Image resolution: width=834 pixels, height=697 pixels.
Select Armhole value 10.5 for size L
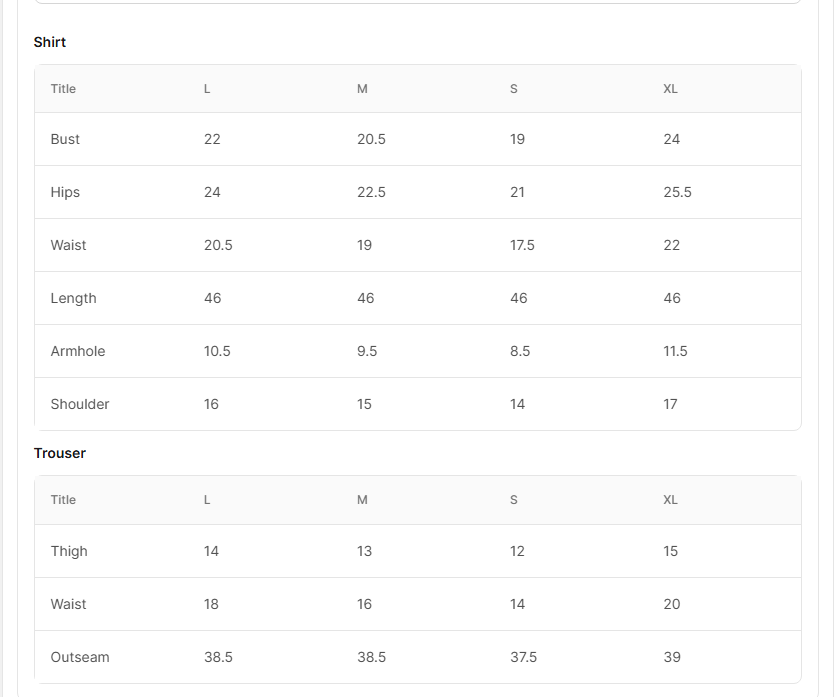pyautogui.click(x=217, y=351)
